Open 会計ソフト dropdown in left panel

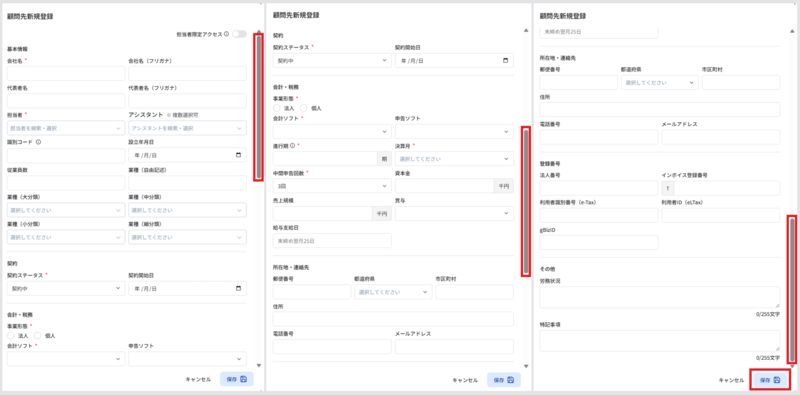pyautogui.click(x=66, y=359)
